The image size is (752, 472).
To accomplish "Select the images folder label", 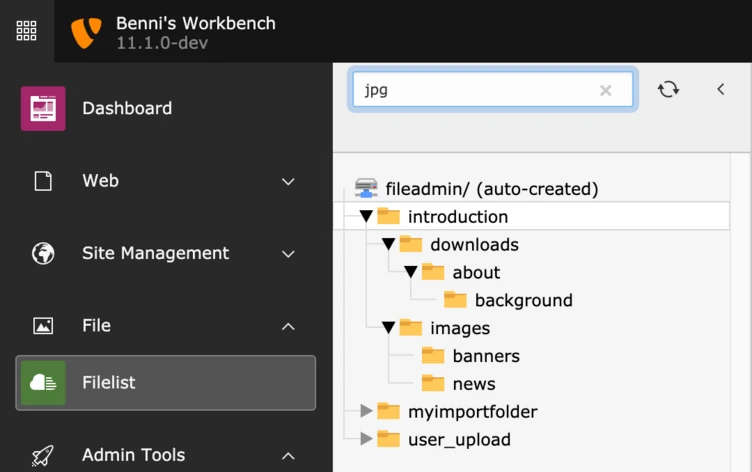I will coord(460,329).
